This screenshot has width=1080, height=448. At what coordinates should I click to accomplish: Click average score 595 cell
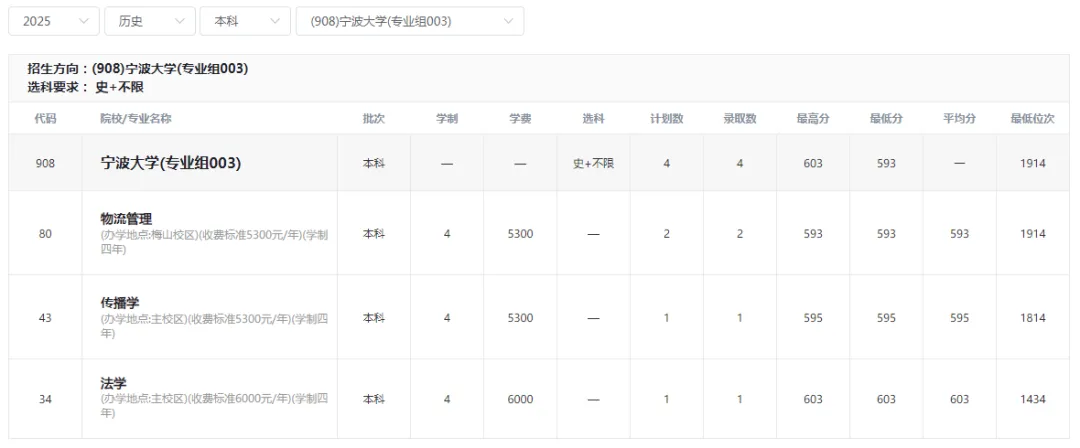tap(959, 318)
